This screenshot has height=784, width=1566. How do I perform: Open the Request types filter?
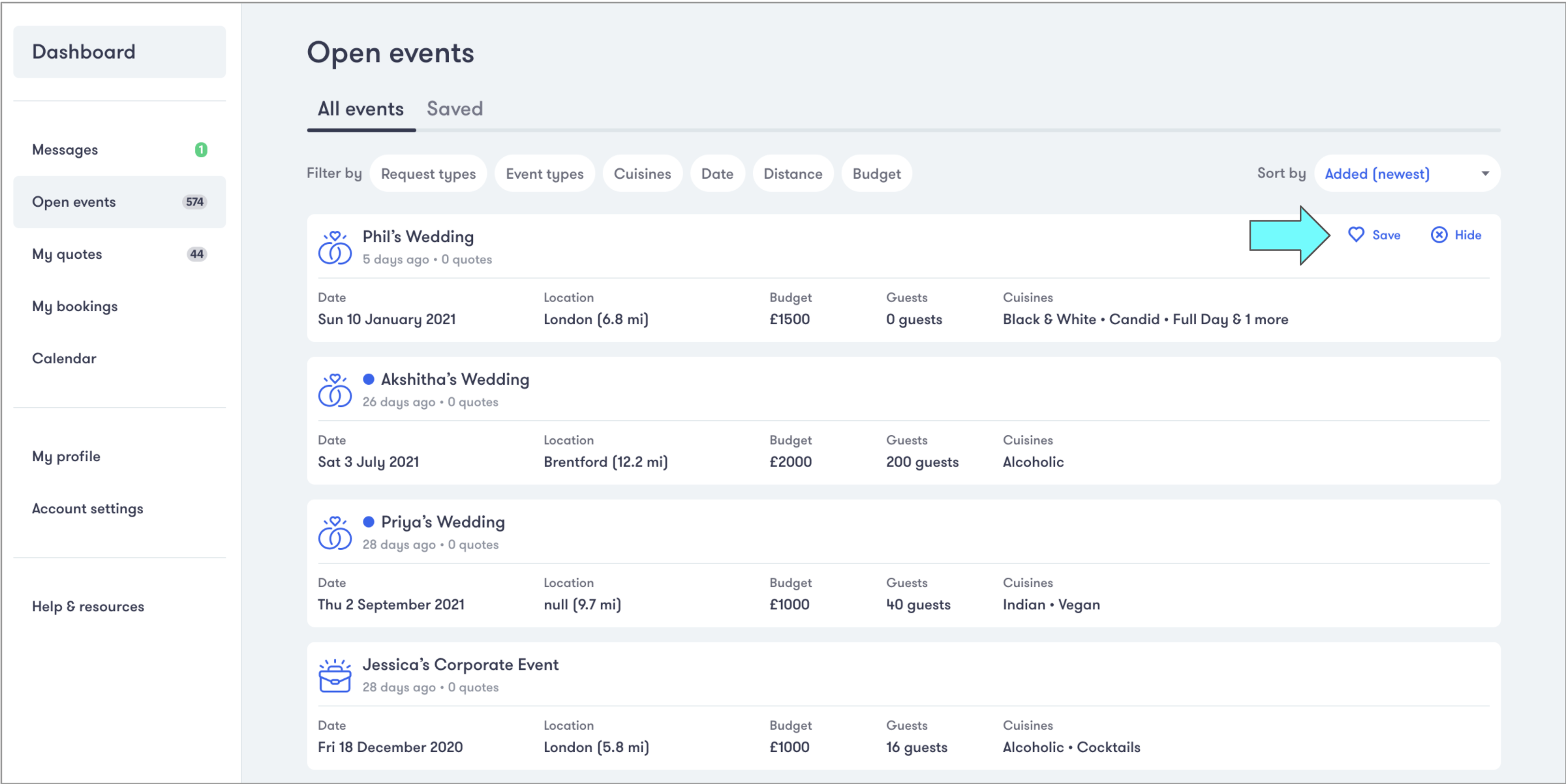pyautogui.click(x=428, y=173)
